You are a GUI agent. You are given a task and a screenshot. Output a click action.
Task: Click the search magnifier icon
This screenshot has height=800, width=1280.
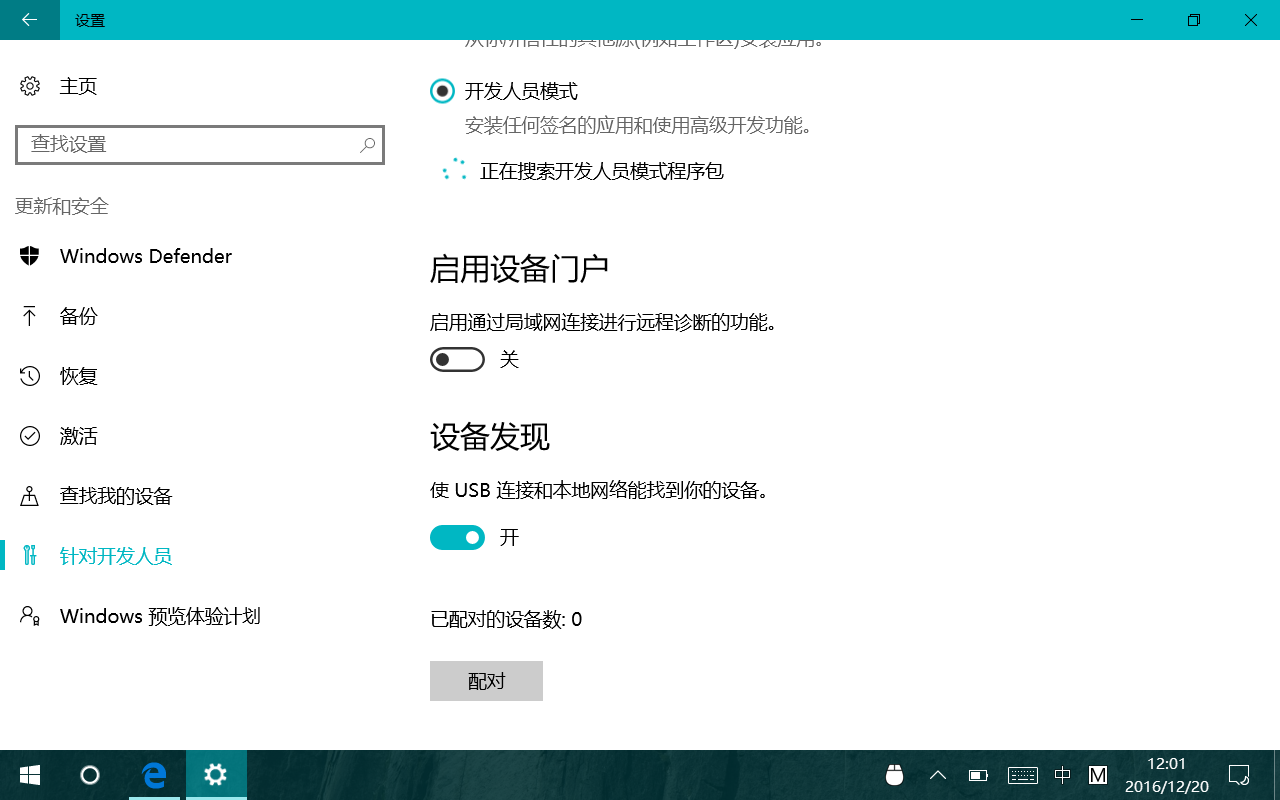pyautogui.click(x=367, y=145)
